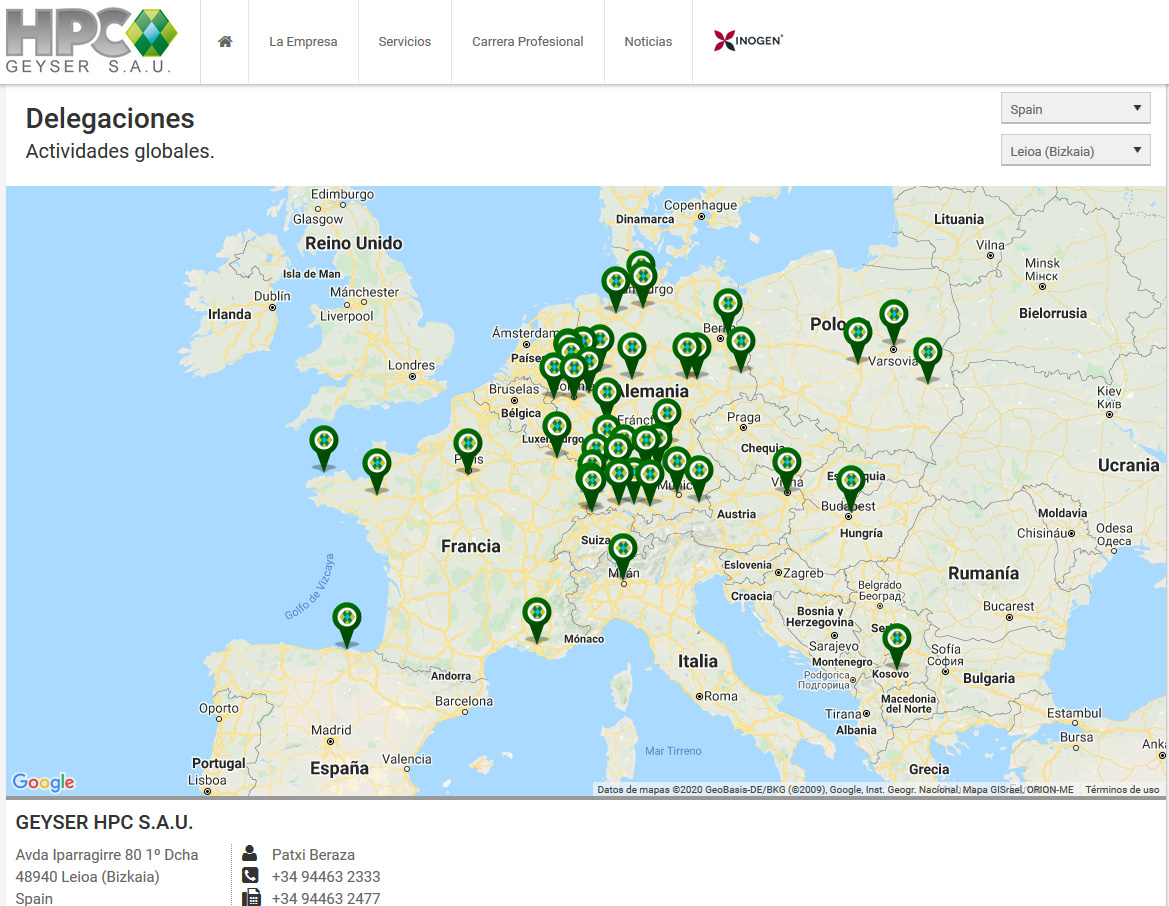Open the Inogen logo link
Image resolution: width=1169 pixels, height=906 pixels.
pyautogui.click(x=748, y=41)
